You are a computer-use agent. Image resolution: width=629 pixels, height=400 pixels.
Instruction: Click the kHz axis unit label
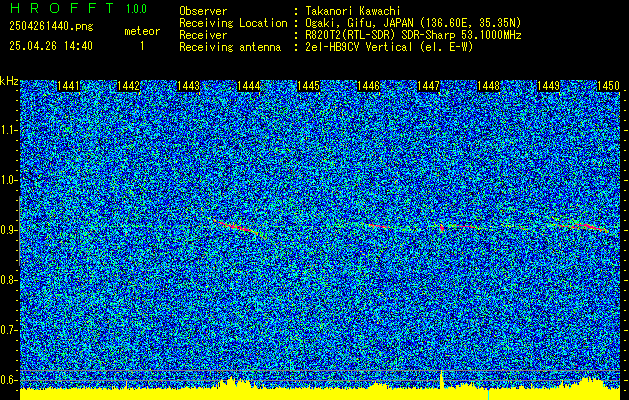pyautogui.click(x=9, y=81)
